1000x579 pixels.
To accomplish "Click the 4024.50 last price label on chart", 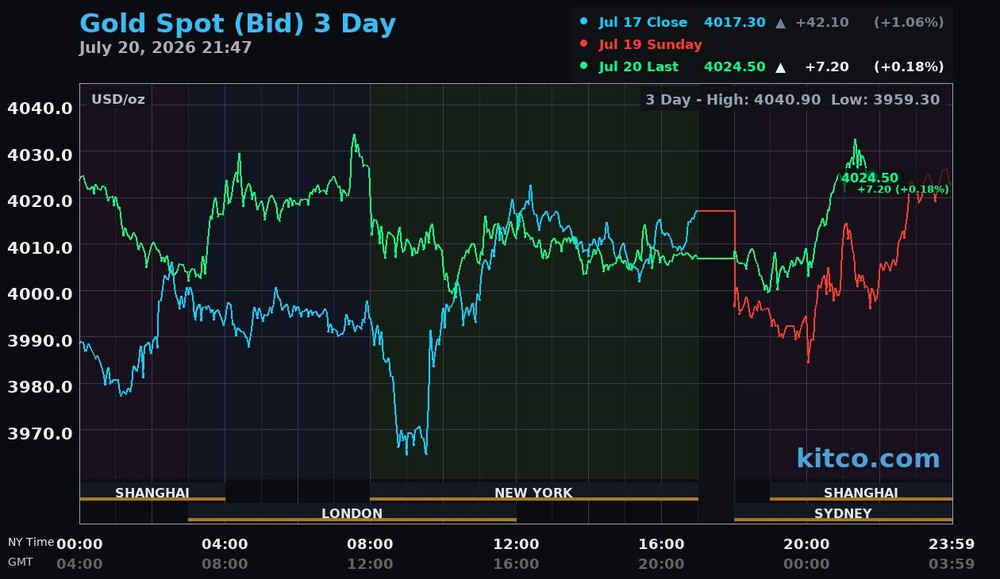I will click(869, 178).
